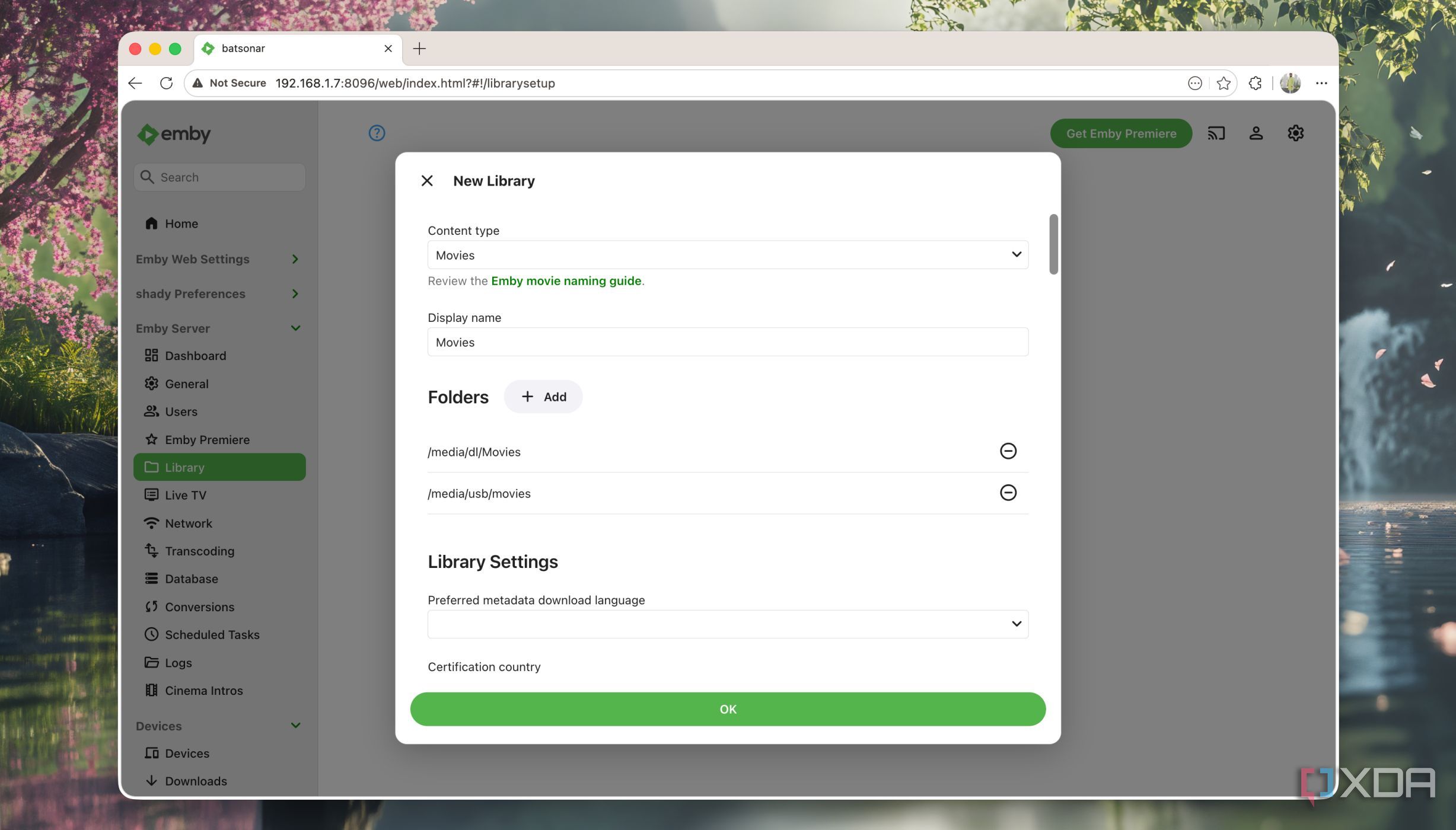Viewport: 1456px width, 830px height.
Task: Open the browser profile avatar
Action: click(1291, 83)
